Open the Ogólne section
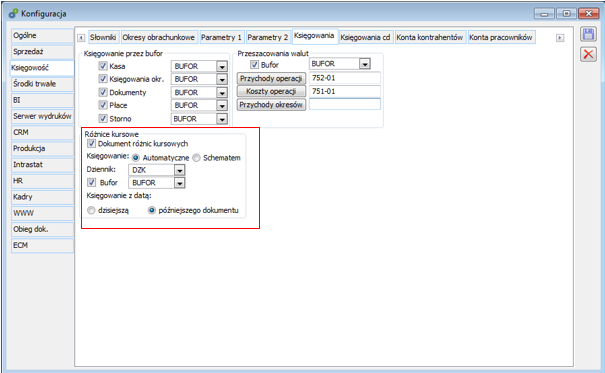Image resolution: width=605 pixels, height=373 pixels. pos(42,35)
